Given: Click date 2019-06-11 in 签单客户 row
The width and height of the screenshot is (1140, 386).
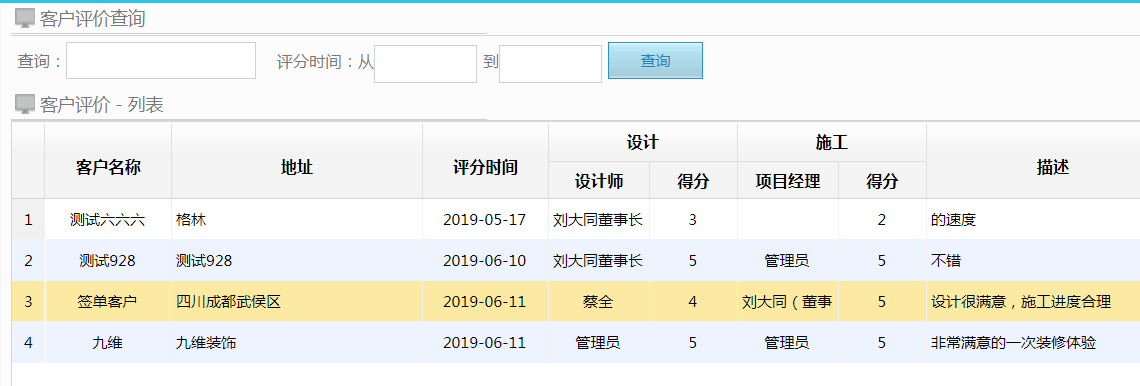Looking at the screenshot, I should [484, 301].
